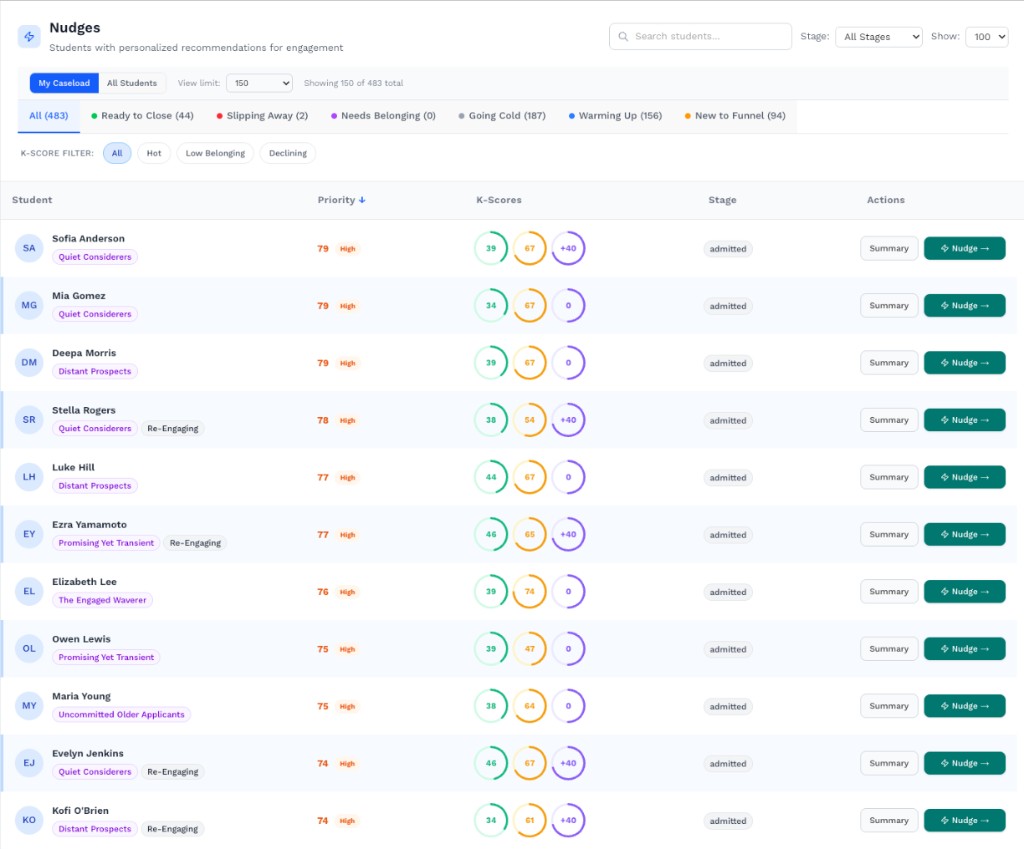Click Sofia Anderson's orange 67 score ring
The image size is (1024, 849).
pos(530,248)
